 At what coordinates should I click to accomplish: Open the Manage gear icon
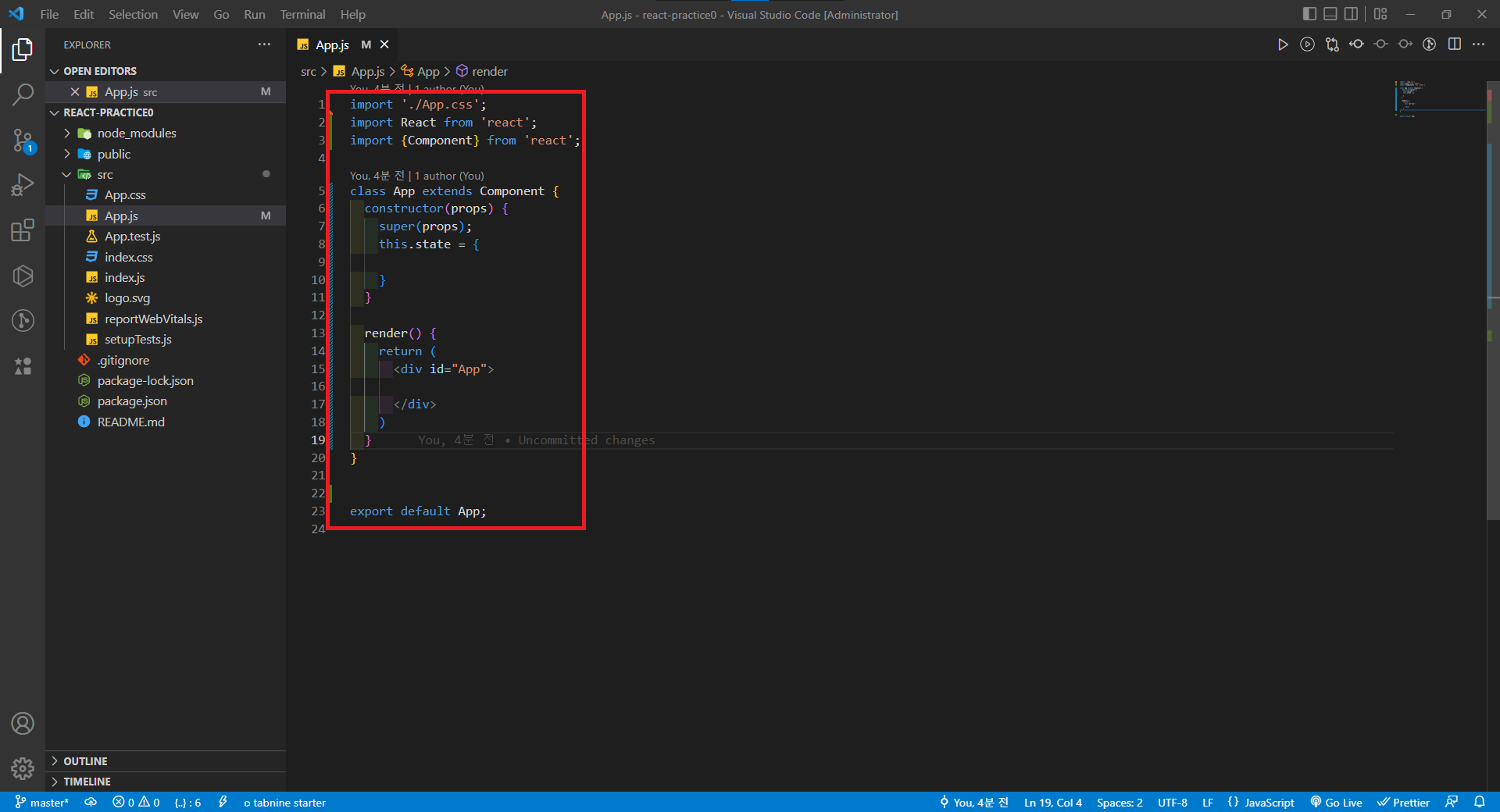coord(23,768)
